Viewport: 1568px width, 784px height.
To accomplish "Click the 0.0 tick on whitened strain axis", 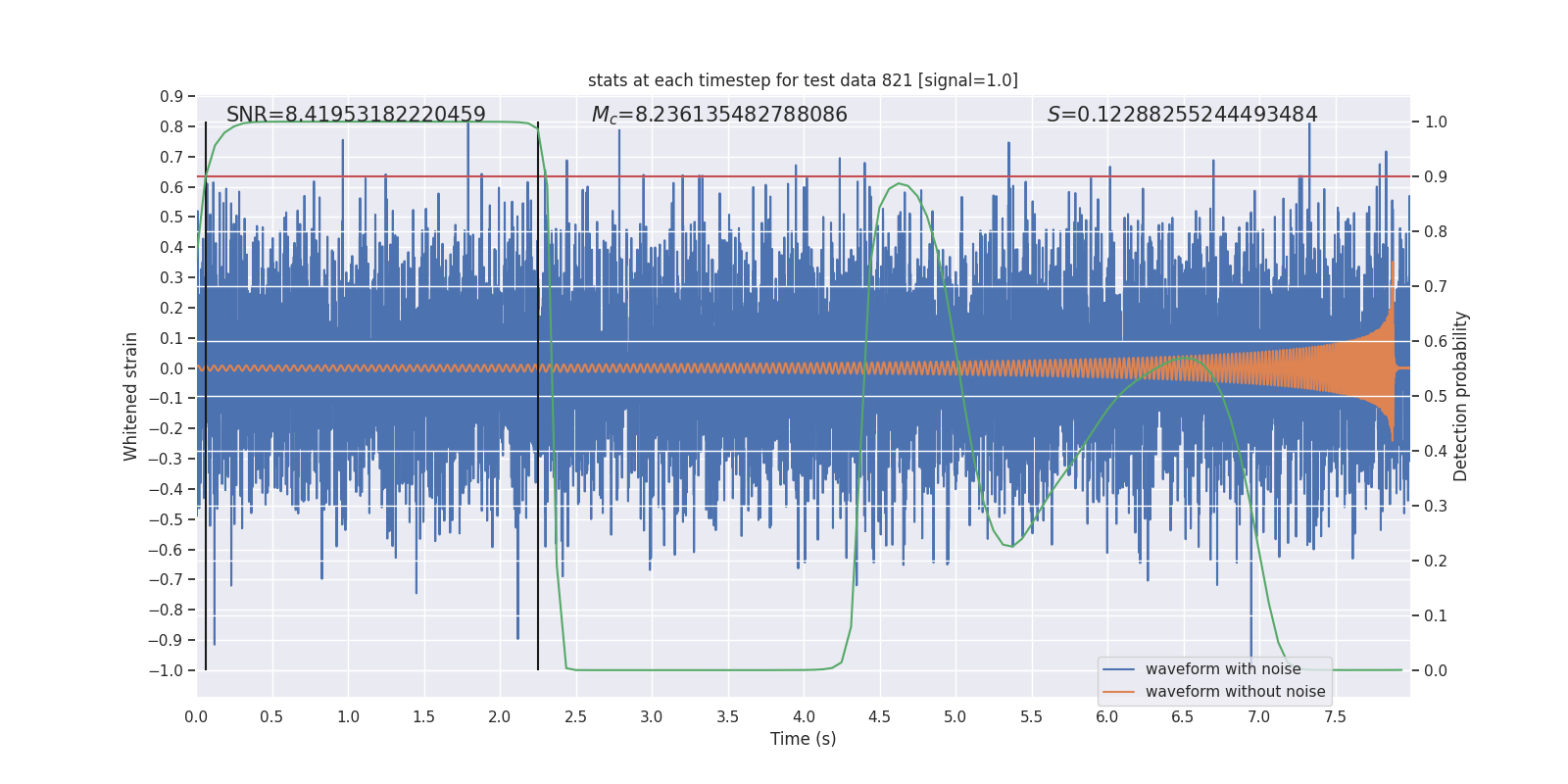I will coord(171,368).
